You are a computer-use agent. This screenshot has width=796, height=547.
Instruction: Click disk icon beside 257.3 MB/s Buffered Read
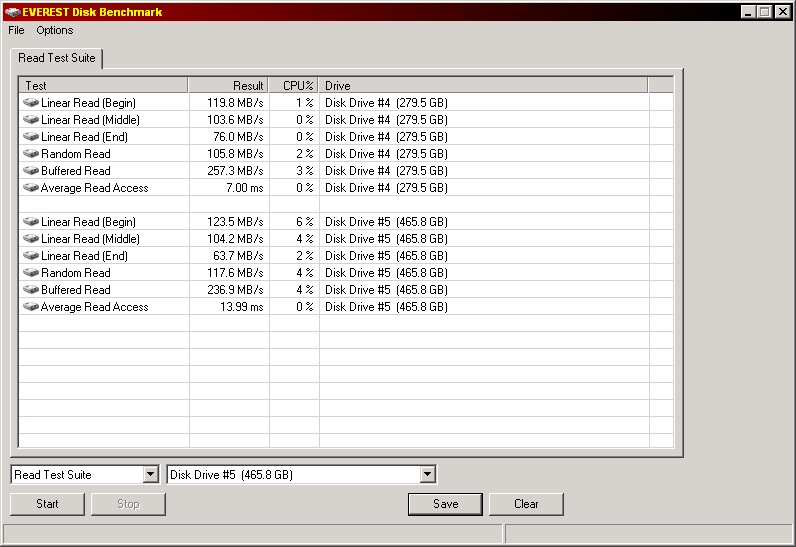[x=31, y=170]
